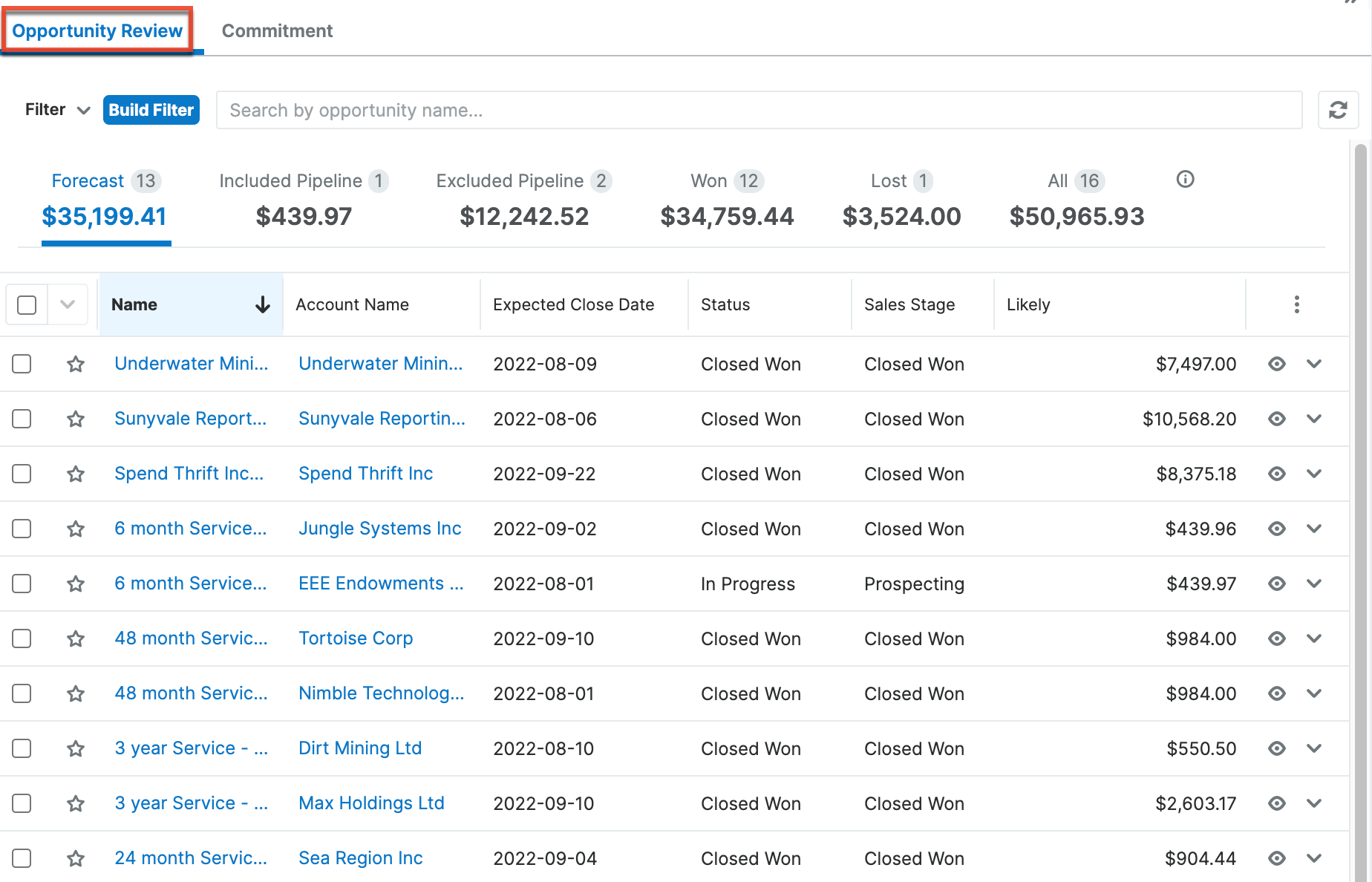Click the opportunity name search field
The image size is (1372, 882).
pos(759,110)
